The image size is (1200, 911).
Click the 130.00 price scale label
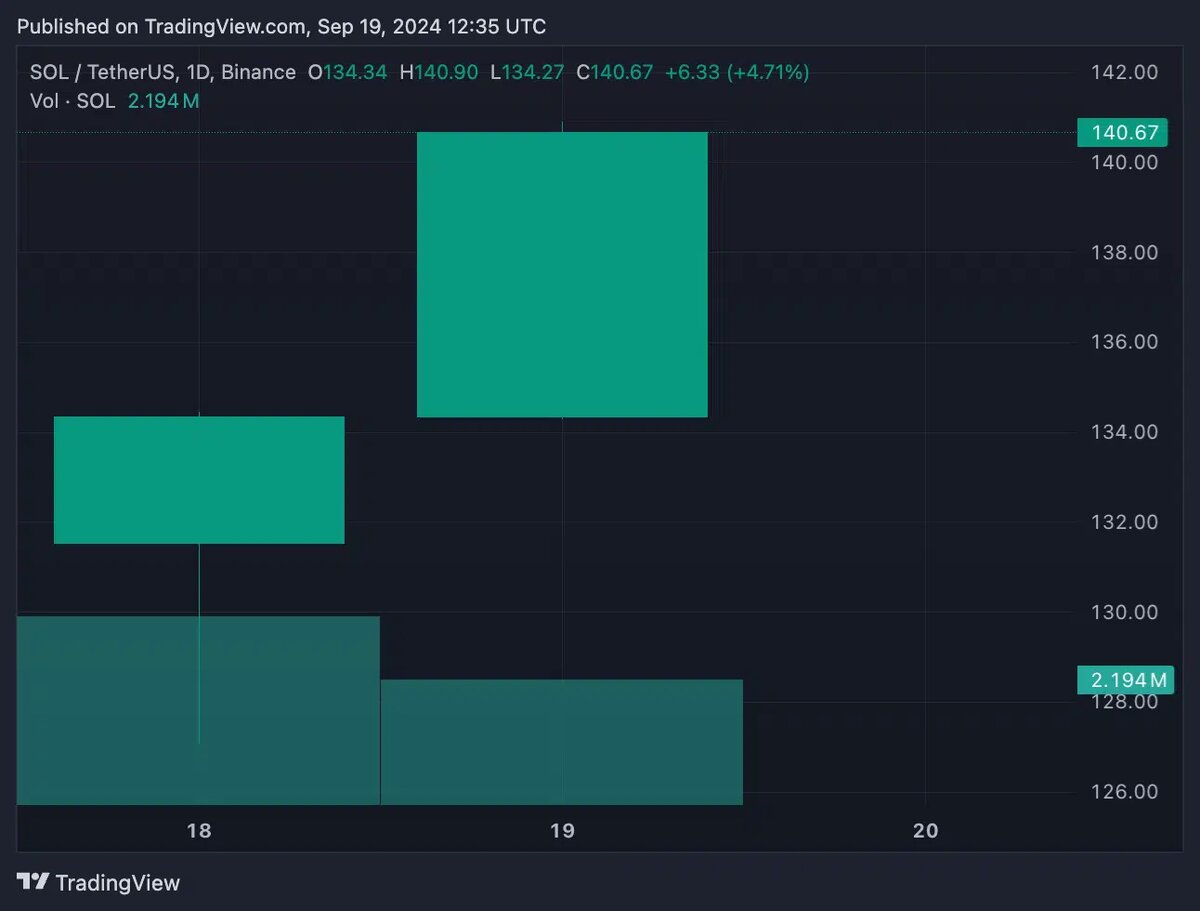tap(1125, 612)
